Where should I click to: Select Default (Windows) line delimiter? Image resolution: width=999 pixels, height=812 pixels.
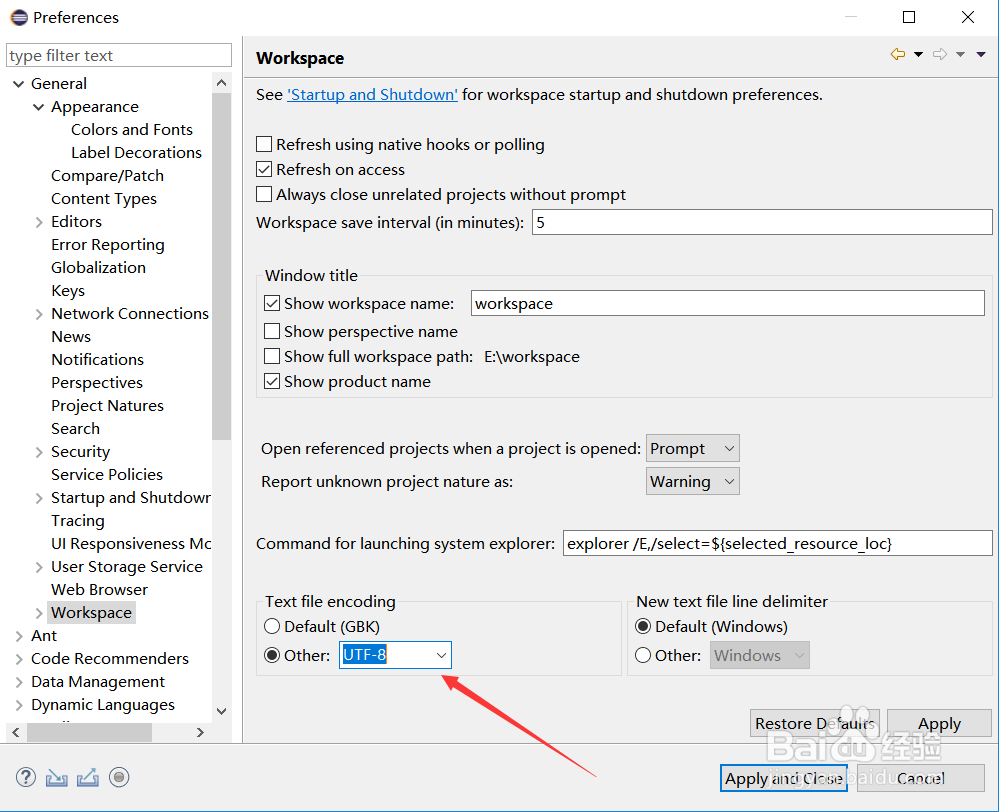click(x=643, y=626)
